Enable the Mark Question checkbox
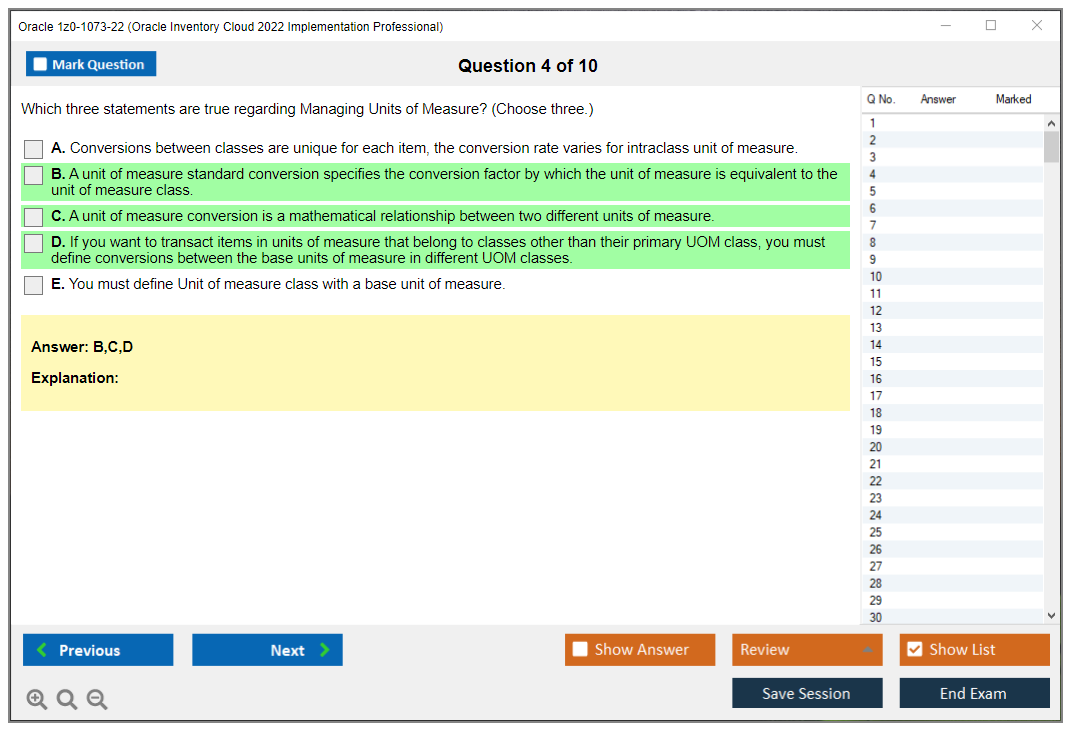Viewport: 1075px width, 735px height. click(40, 63)
